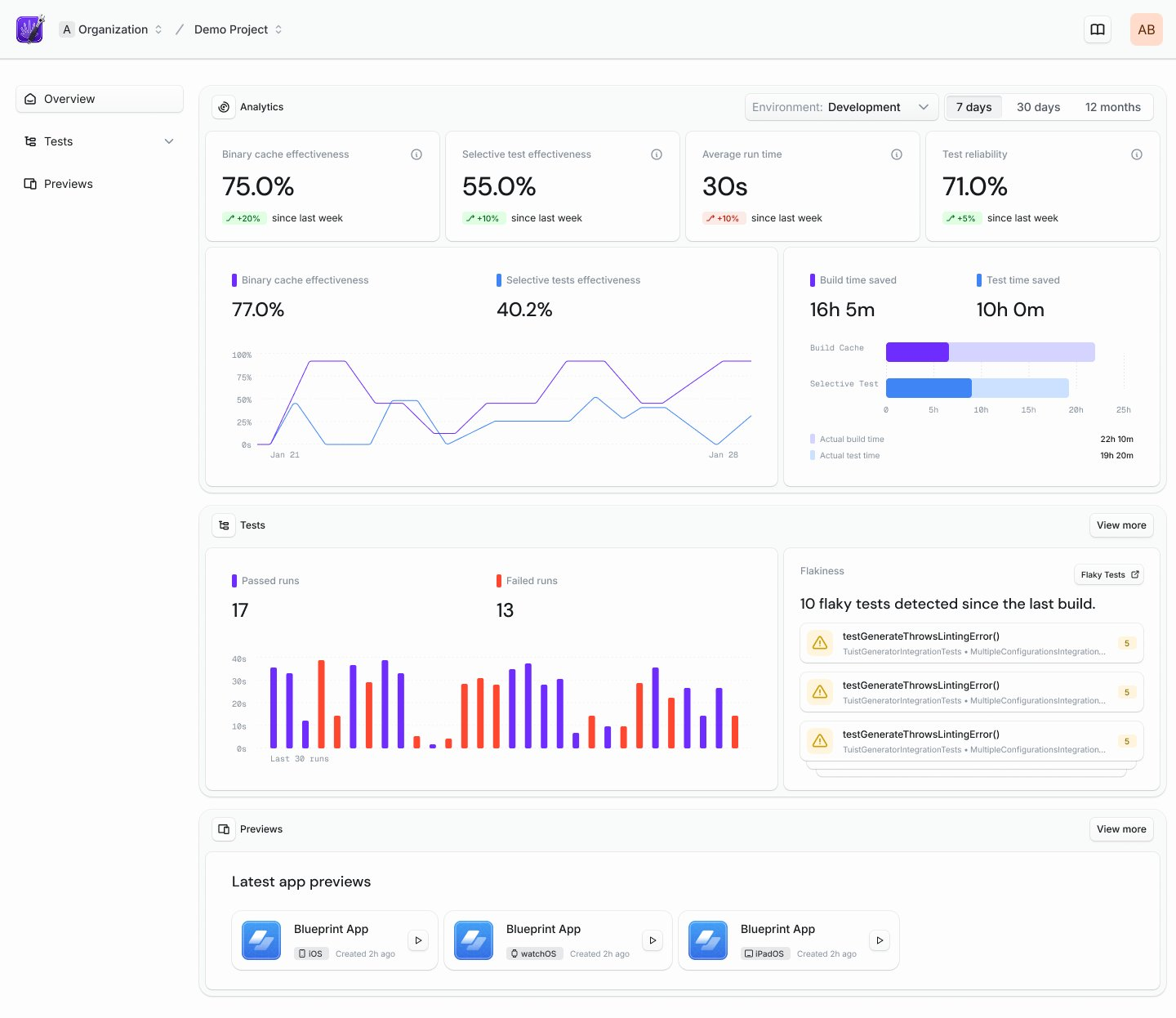Play the watchOS Blueprint App preview

[653, 940]
